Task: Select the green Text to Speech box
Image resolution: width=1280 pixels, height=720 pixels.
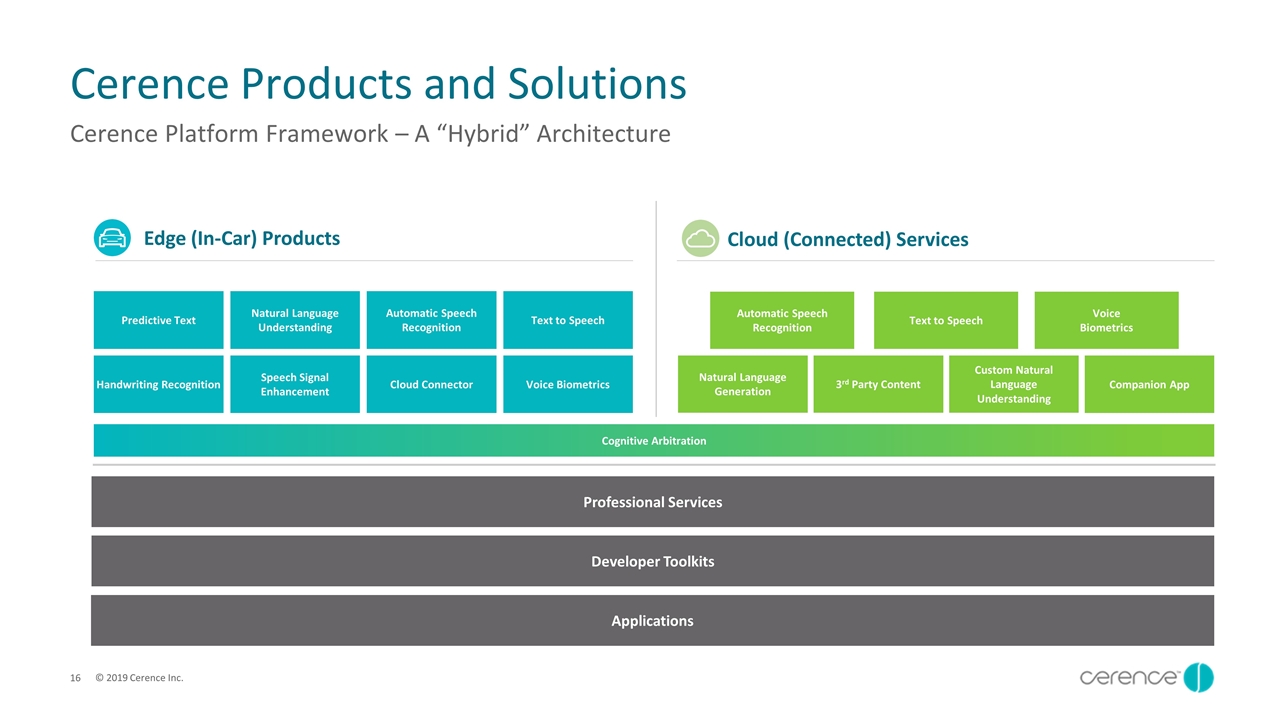Action: [x=946, y=320]
